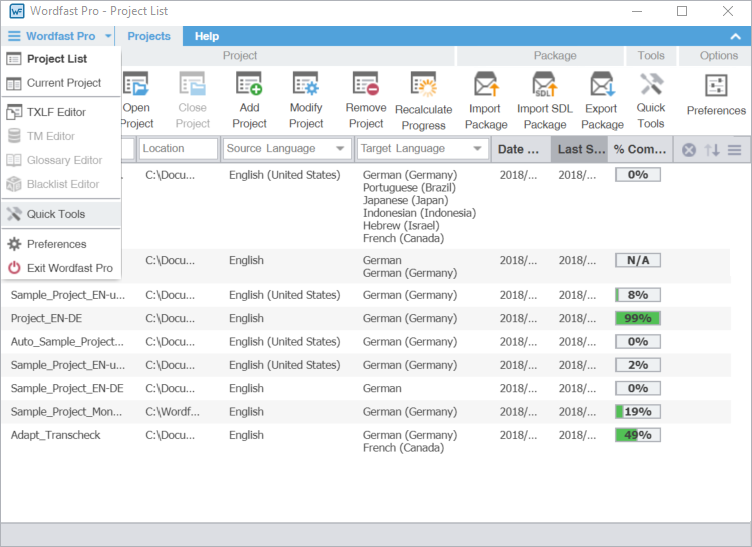Click the Current Project icon in the menu
This screenshot has height=547, width=752.
[x=14, y=83]
